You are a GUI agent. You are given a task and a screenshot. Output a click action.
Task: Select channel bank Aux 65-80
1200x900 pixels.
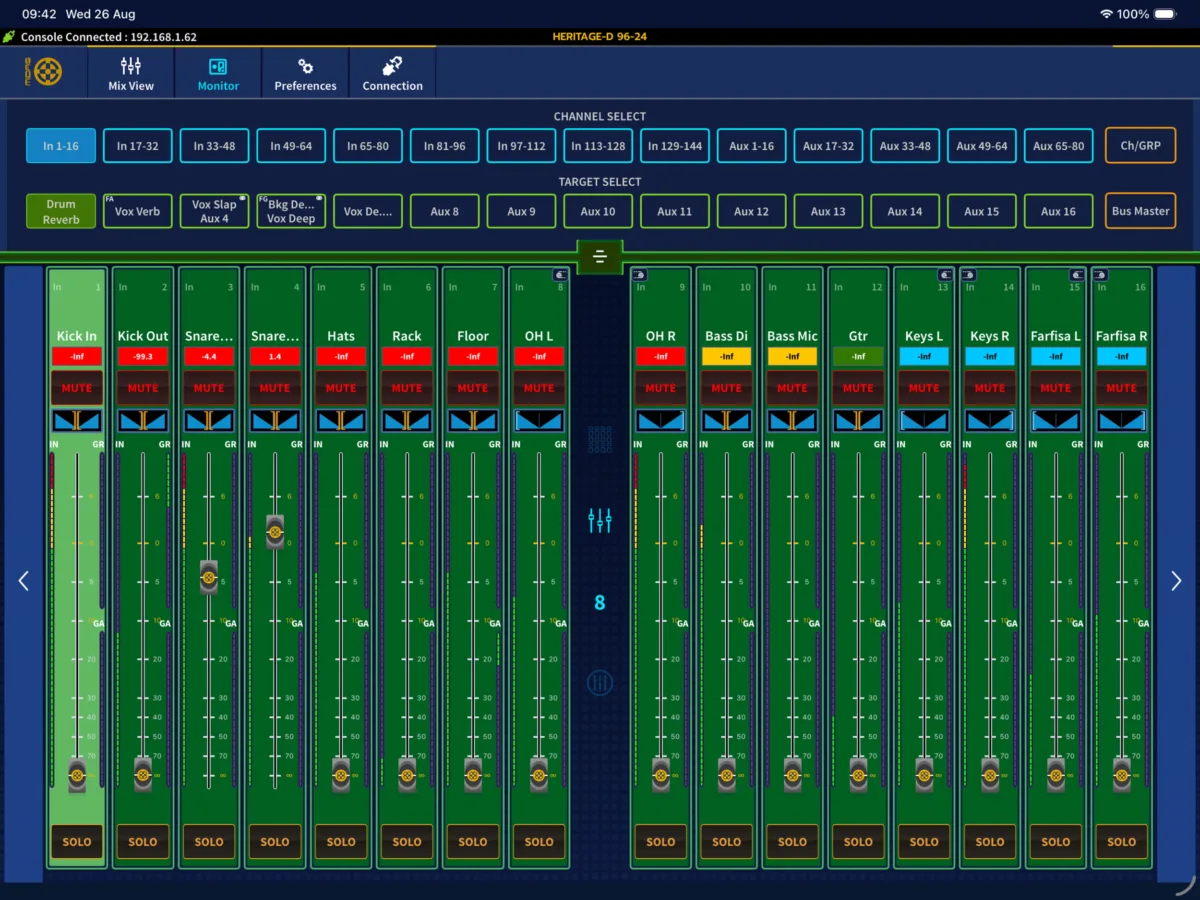point(1059,146)
